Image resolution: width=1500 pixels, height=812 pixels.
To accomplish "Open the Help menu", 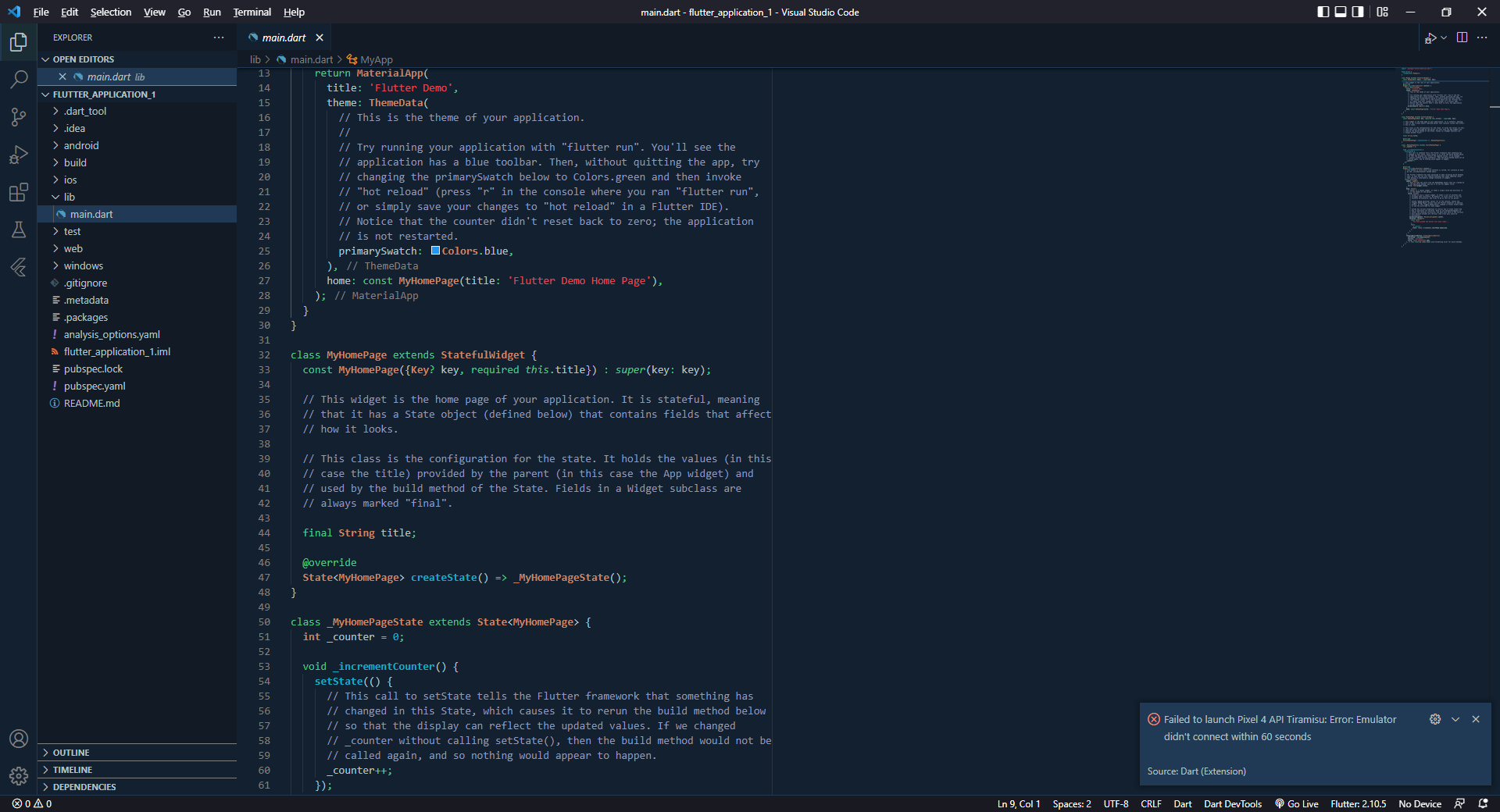I will (294, 12).
